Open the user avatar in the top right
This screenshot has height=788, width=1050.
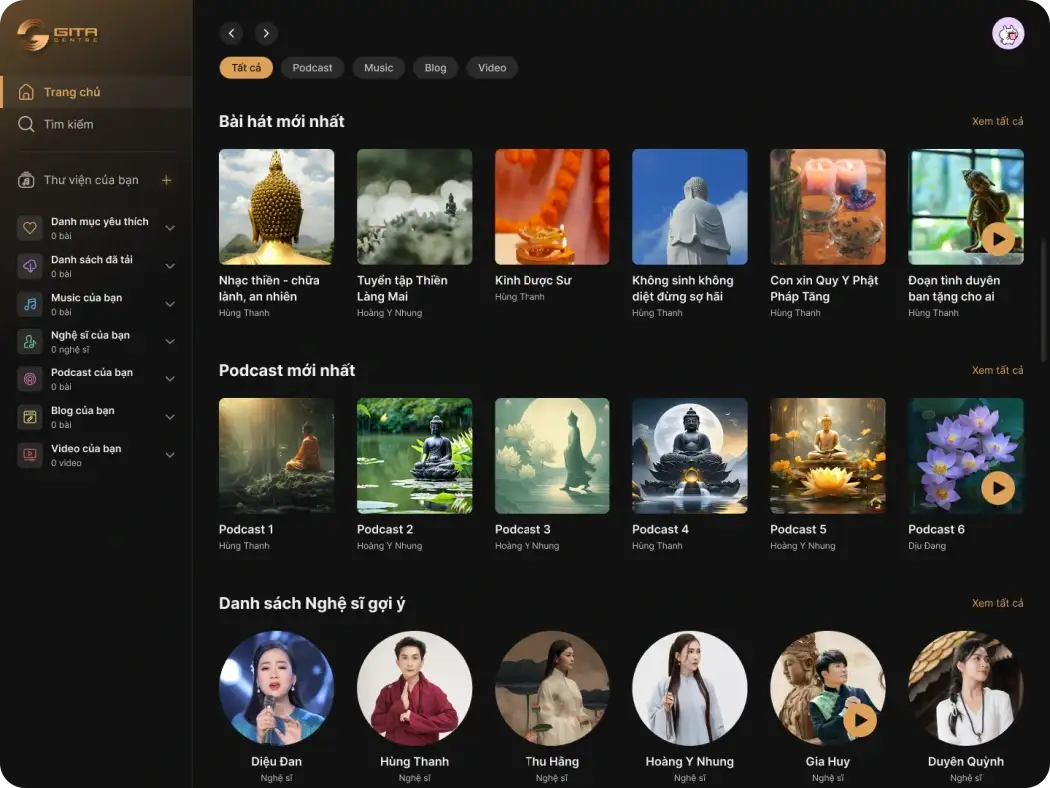click(1008, 33)
